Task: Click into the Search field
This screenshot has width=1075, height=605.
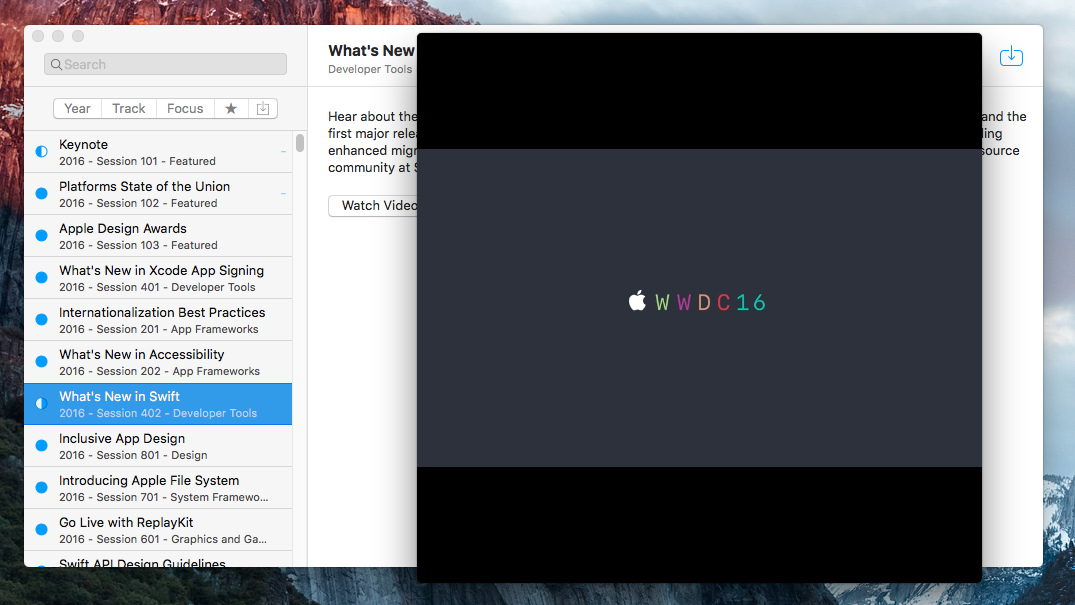Action: [170, 65]
